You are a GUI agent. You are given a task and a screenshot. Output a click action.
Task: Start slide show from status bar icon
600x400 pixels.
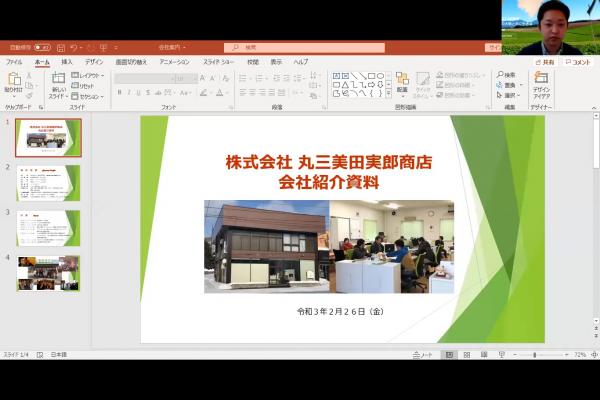[x=502, y=355]
